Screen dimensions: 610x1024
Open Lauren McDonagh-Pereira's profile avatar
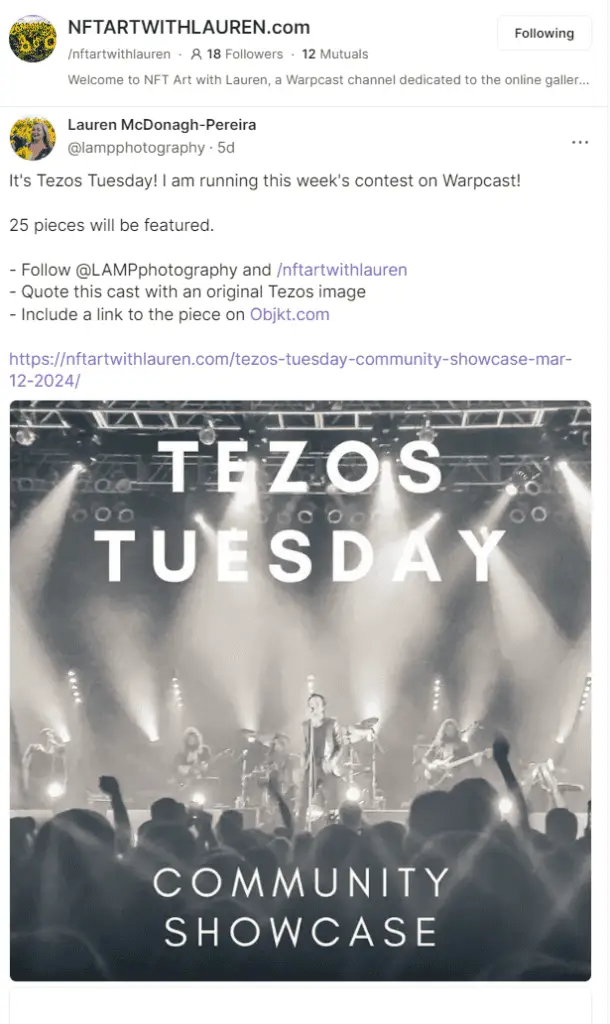pyautogui.click(x=33, y=138)
